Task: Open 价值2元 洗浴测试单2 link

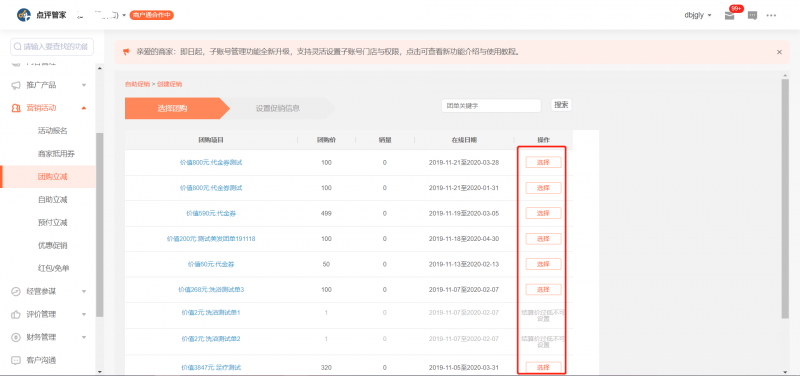Action: [x=211, y=339]
